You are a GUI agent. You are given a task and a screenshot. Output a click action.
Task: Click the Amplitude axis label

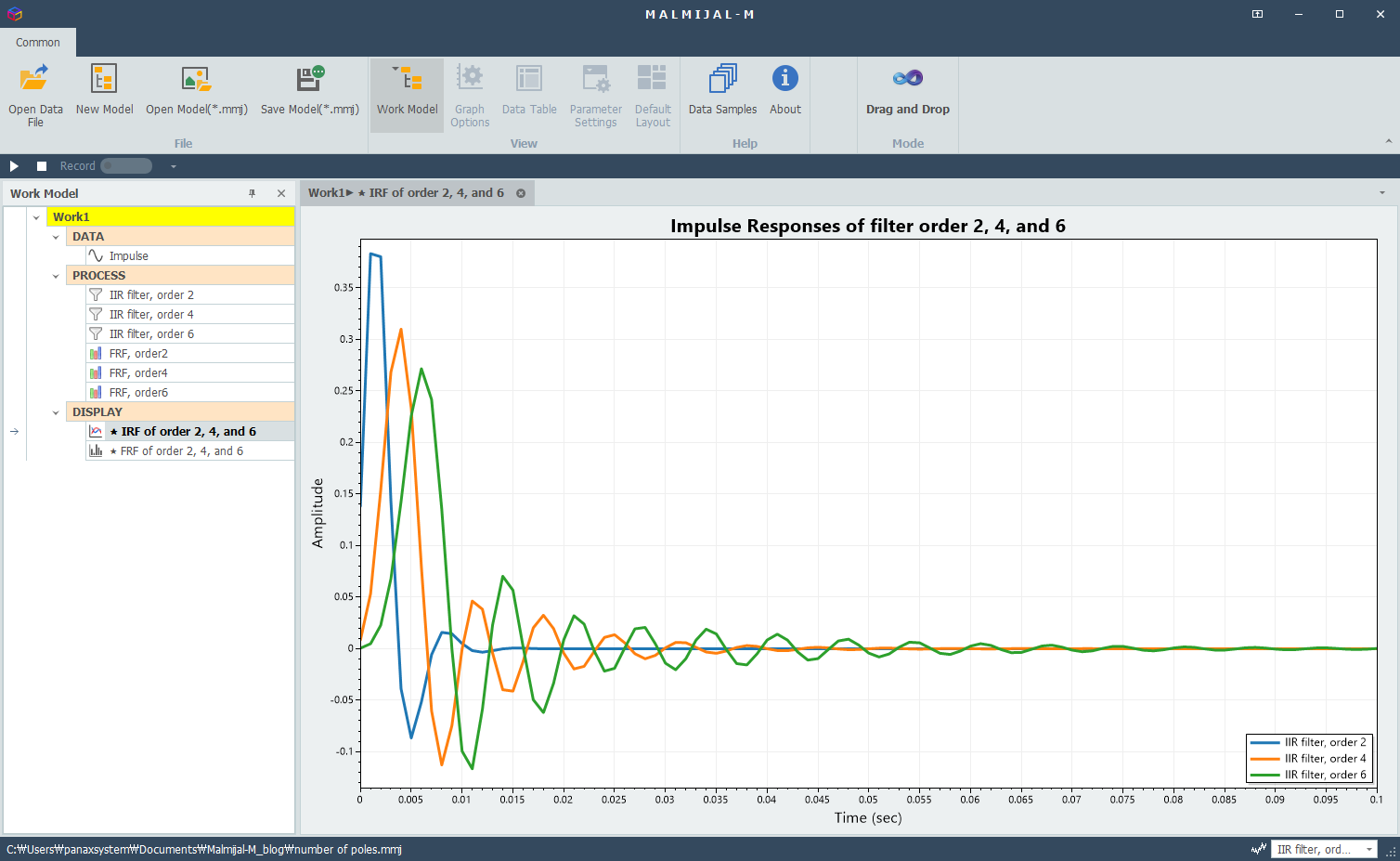[318, 513]
